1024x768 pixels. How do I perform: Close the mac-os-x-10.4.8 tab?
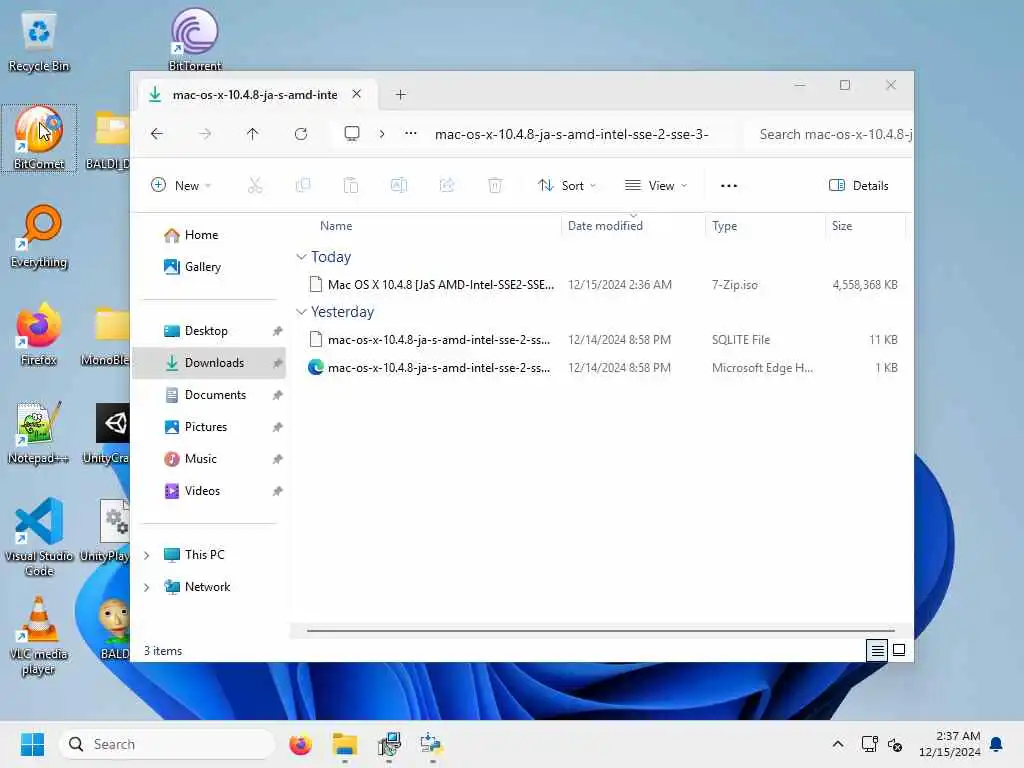click(x=357, y=94)
